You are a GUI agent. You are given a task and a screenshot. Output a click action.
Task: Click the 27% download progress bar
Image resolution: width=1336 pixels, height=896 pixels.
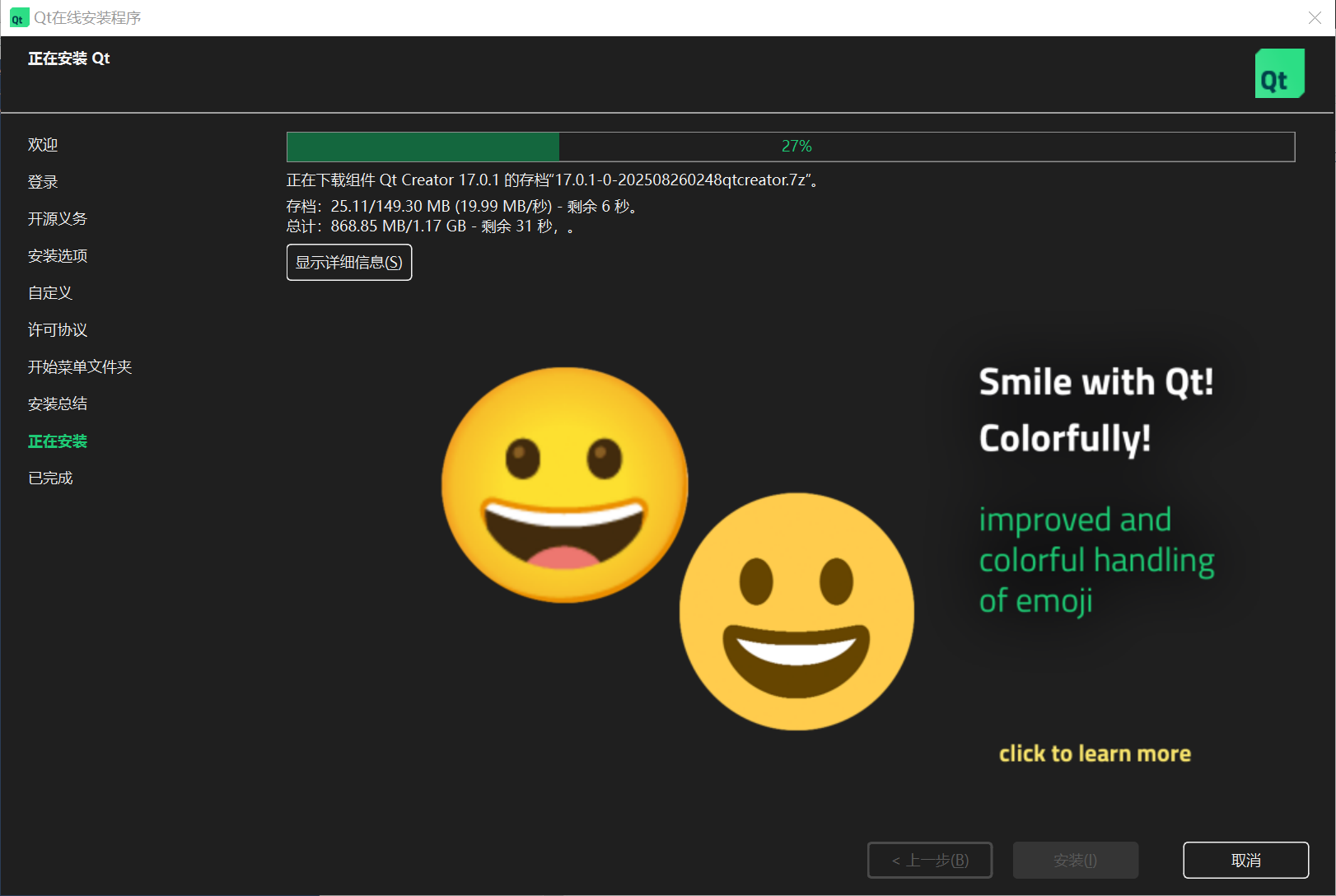pyautogui.click(x=791, y=147)
